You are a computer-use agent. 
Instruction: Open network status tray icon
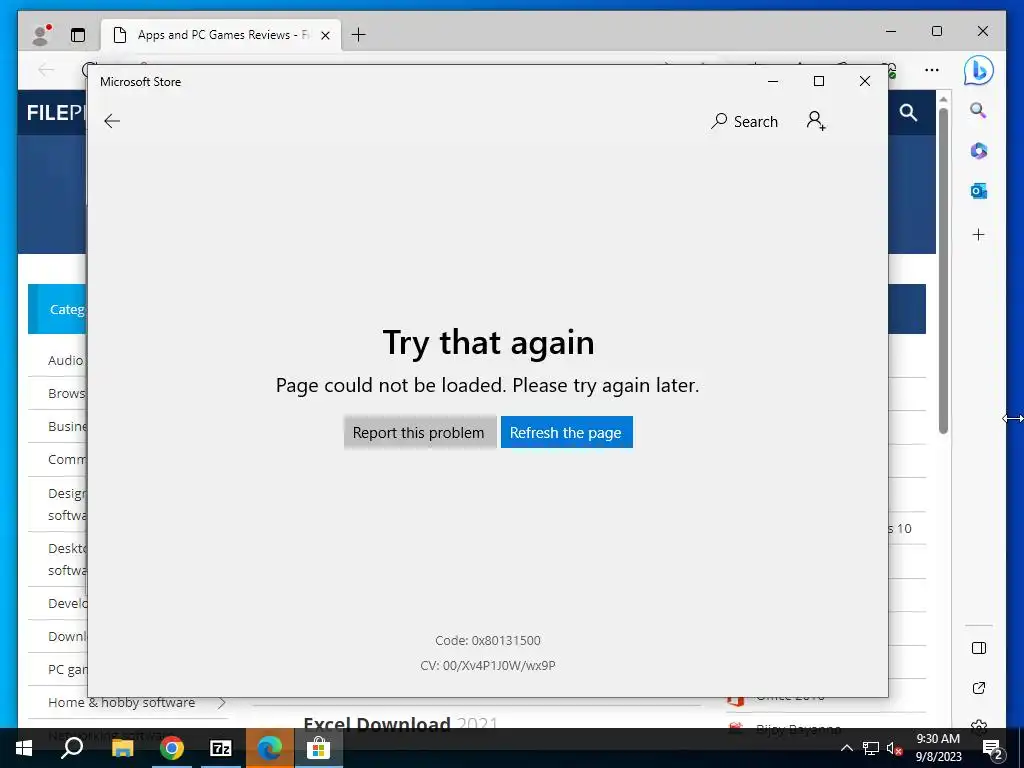[871, 748]
